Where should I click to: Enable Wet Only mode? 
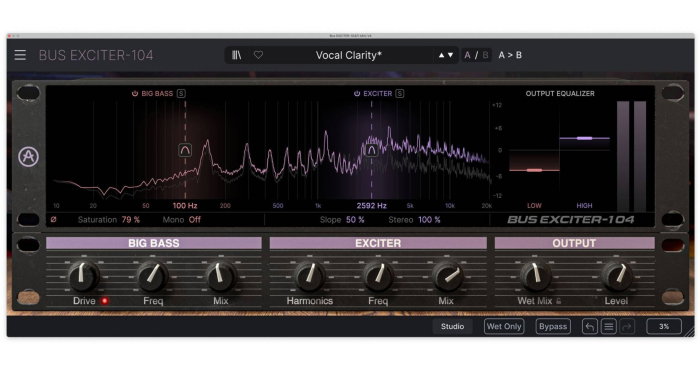point(504,326)
